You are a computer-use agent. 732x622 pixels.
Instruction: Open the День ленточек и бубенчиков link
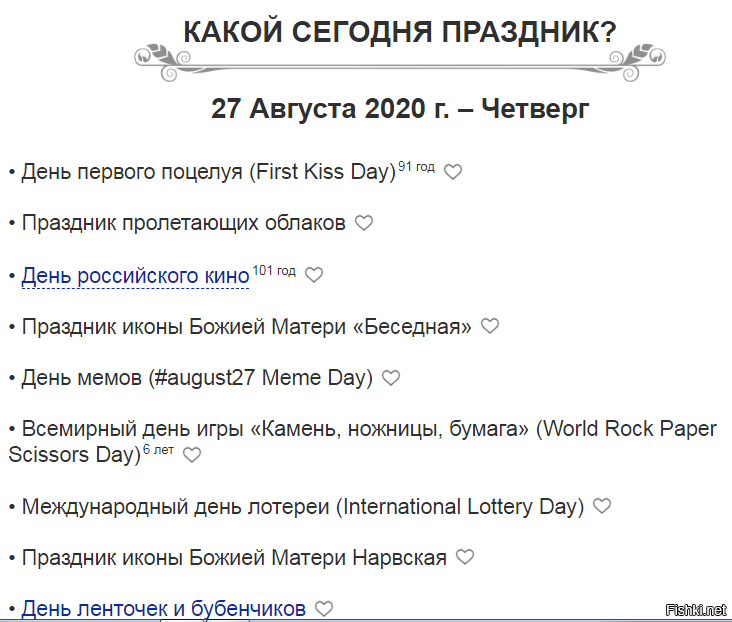pos(164,608)
